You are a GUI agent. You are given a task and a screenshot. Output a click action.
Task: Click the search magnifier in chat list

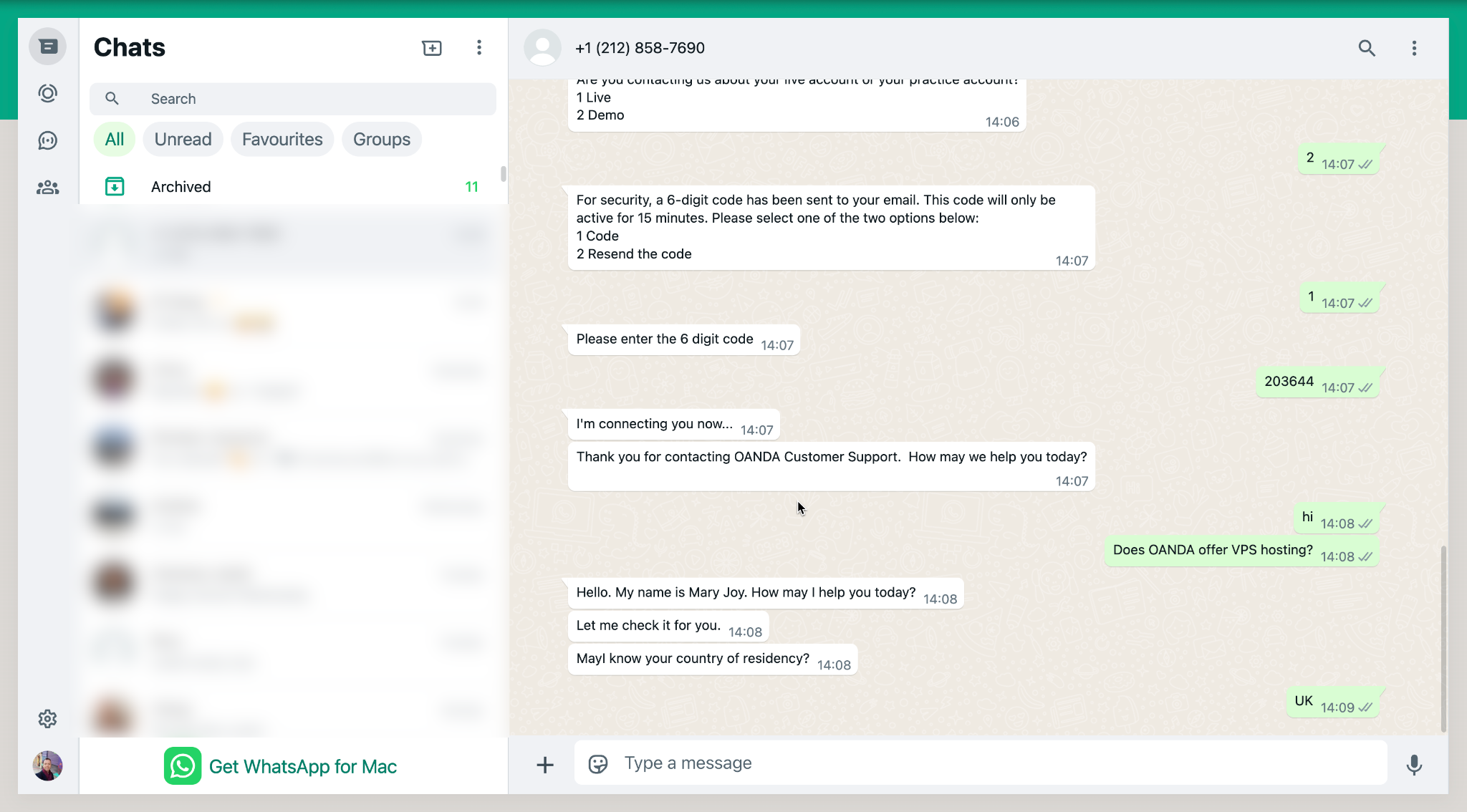tap(112, 99)
